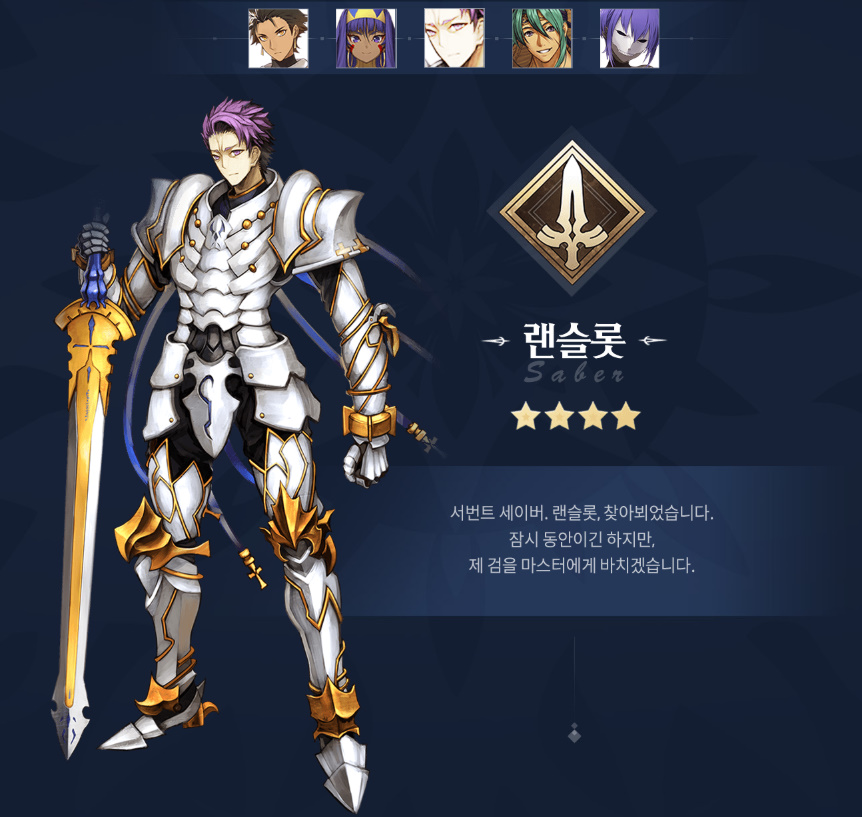
Task: Click the third gold rarity star
Action: click(593, 416)
